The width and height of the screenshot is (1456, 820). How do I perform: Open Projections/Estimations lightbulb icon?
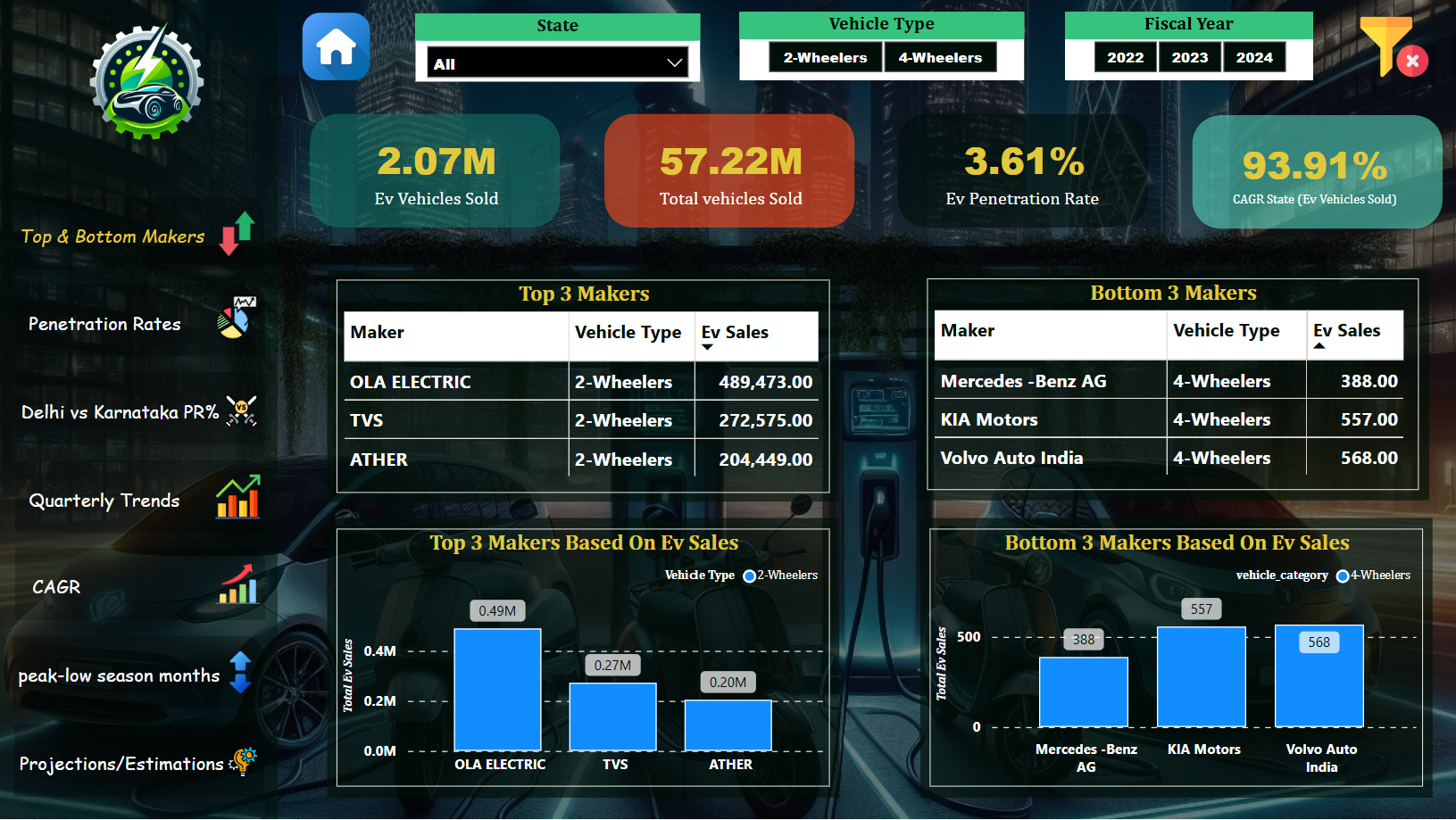click(x=243, y=761)
